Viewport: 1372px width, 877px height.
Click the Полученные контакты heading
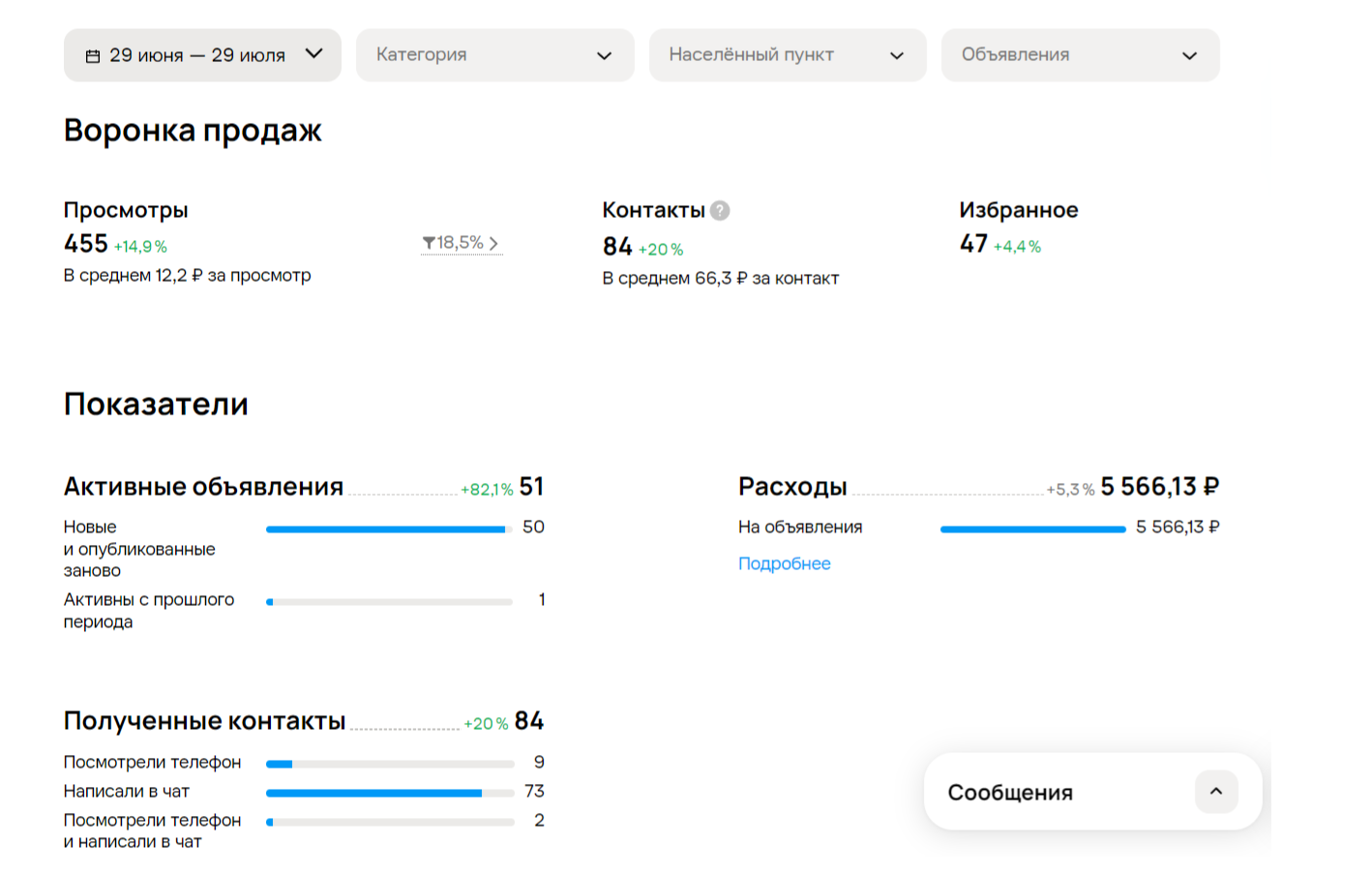pyautogui.click(x=204, y=721)
